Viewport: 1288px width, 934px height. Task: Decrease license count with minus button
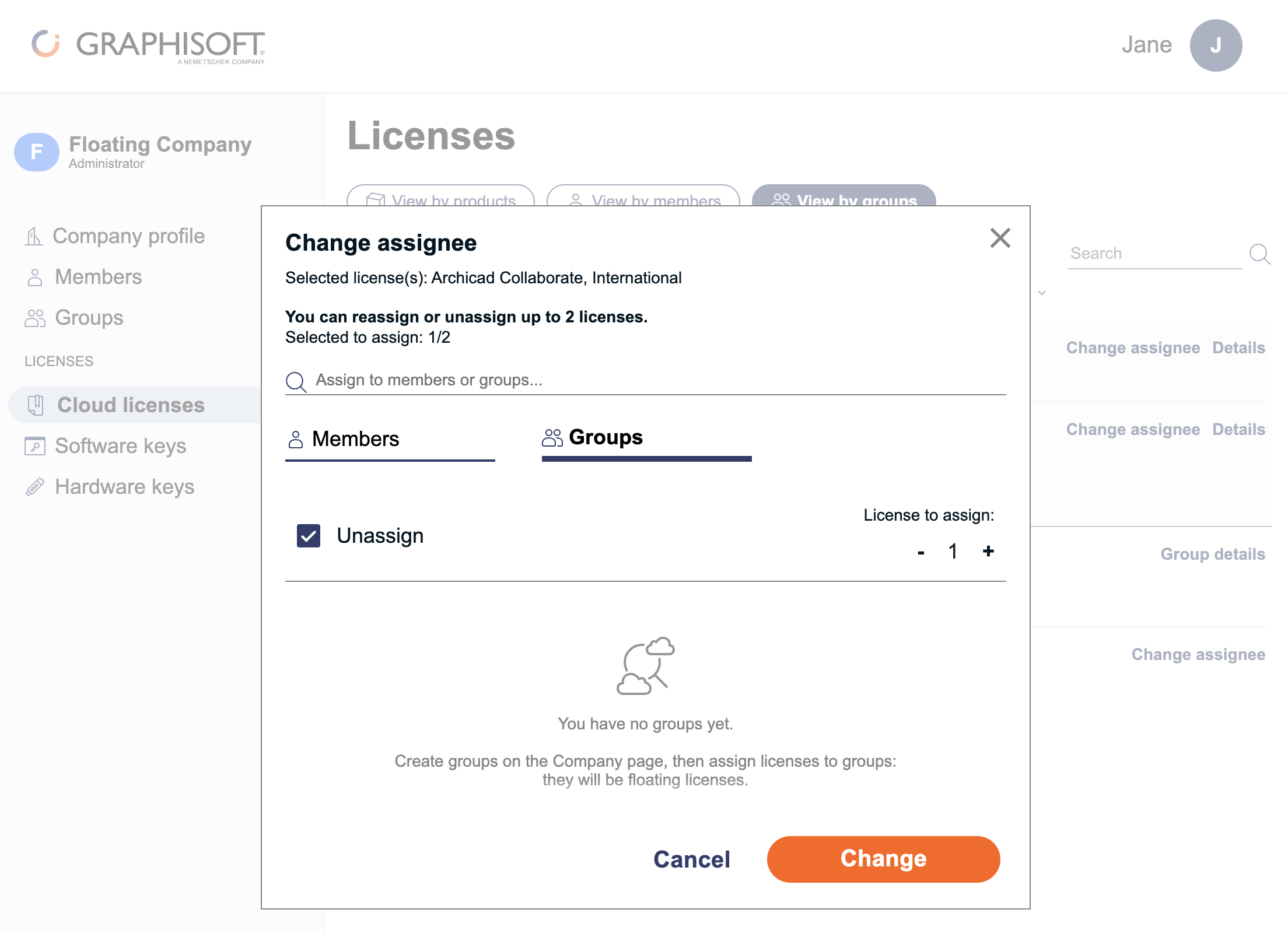pyautogui.click(x=921, y=552)
